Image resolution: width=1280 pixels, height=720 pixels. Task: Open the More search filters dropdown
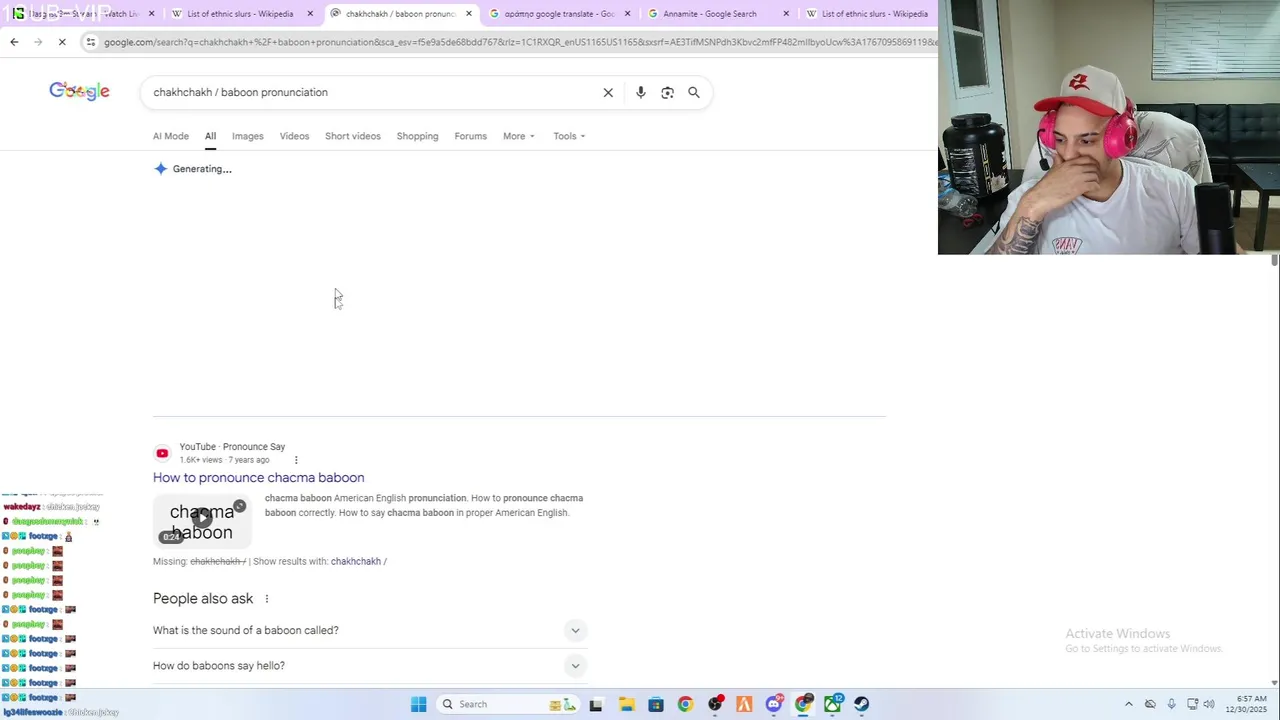pos(519,136)
